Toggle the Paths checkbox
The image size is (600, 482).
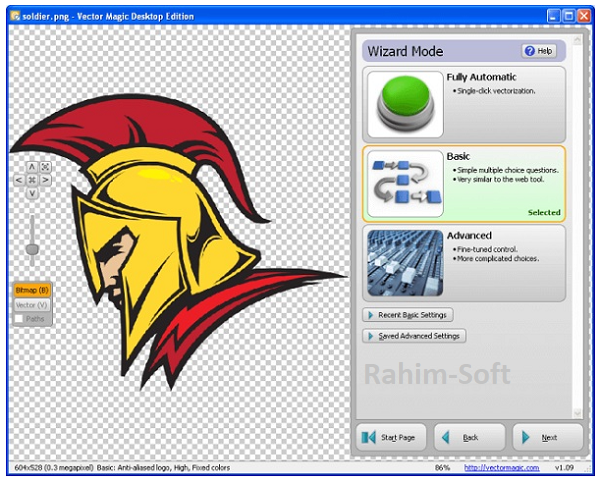(x=19, y=319)
